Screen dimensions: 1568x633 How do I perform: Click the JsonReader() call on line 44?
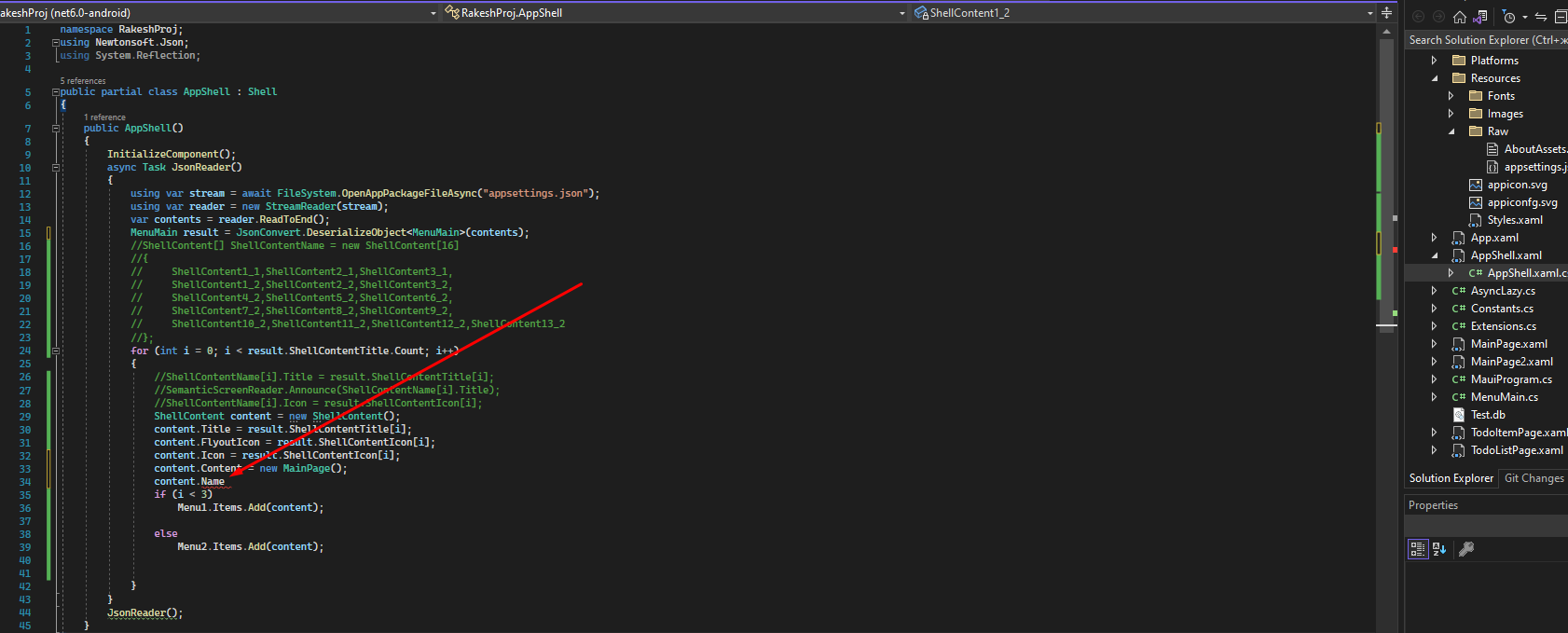[144, 612]
